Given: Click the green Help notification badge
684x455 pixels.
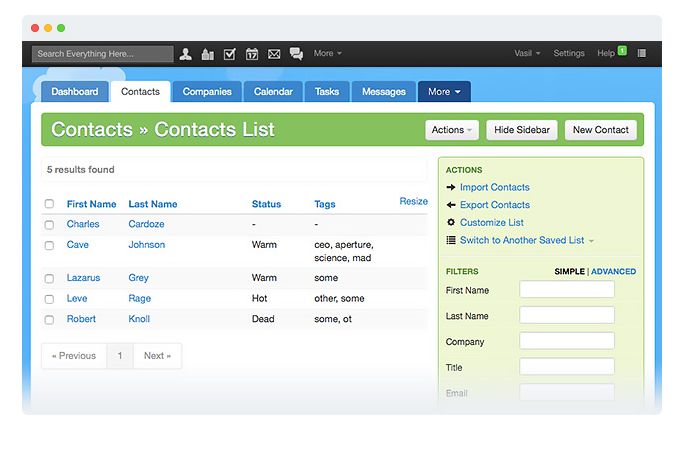Looking at the screenshot, I should (x=622, y=51).
